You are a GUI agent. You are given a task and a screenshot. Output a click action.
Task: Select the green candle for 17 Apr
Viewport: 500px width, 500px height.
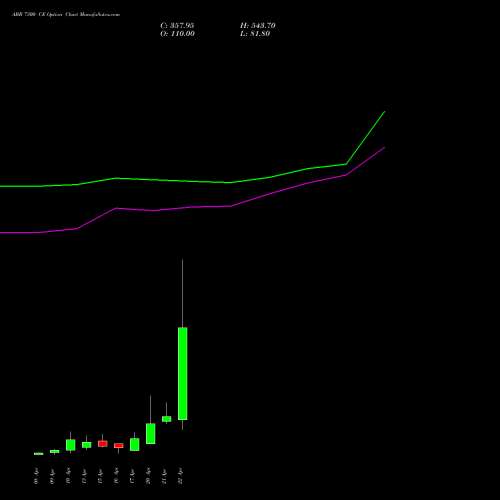coord(134,444)
